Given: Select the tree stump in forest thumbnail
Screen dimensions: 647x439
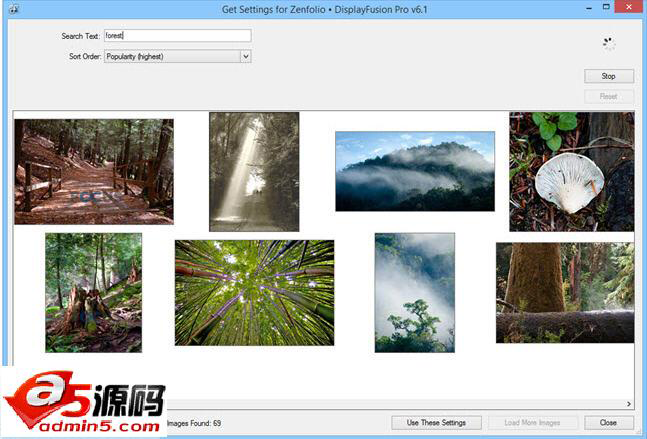Looking at the screenshot, I should [94, 293].
